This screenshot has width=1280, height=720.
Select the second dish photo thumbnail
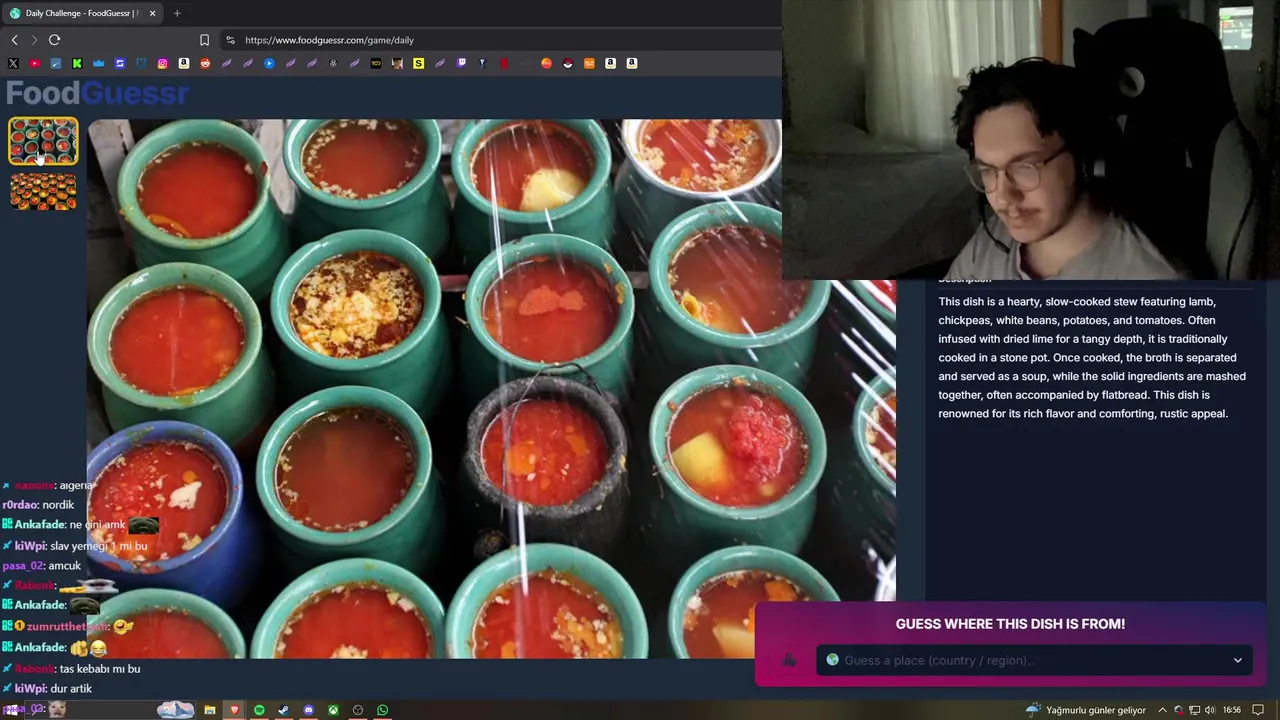(x=43, y=192)
